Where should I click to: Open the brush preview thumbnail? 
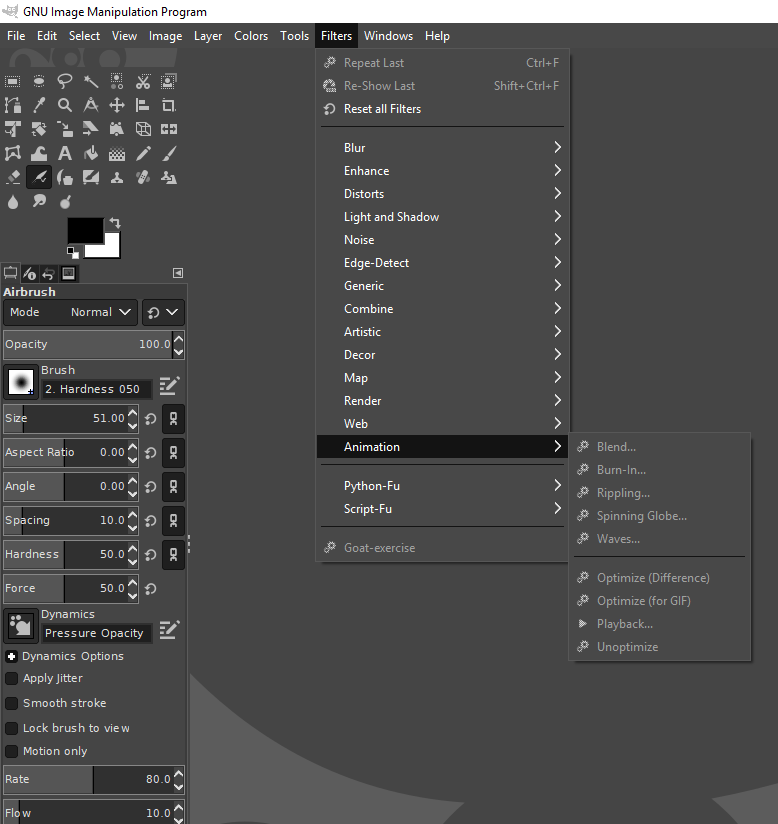[x=21, y=382]
